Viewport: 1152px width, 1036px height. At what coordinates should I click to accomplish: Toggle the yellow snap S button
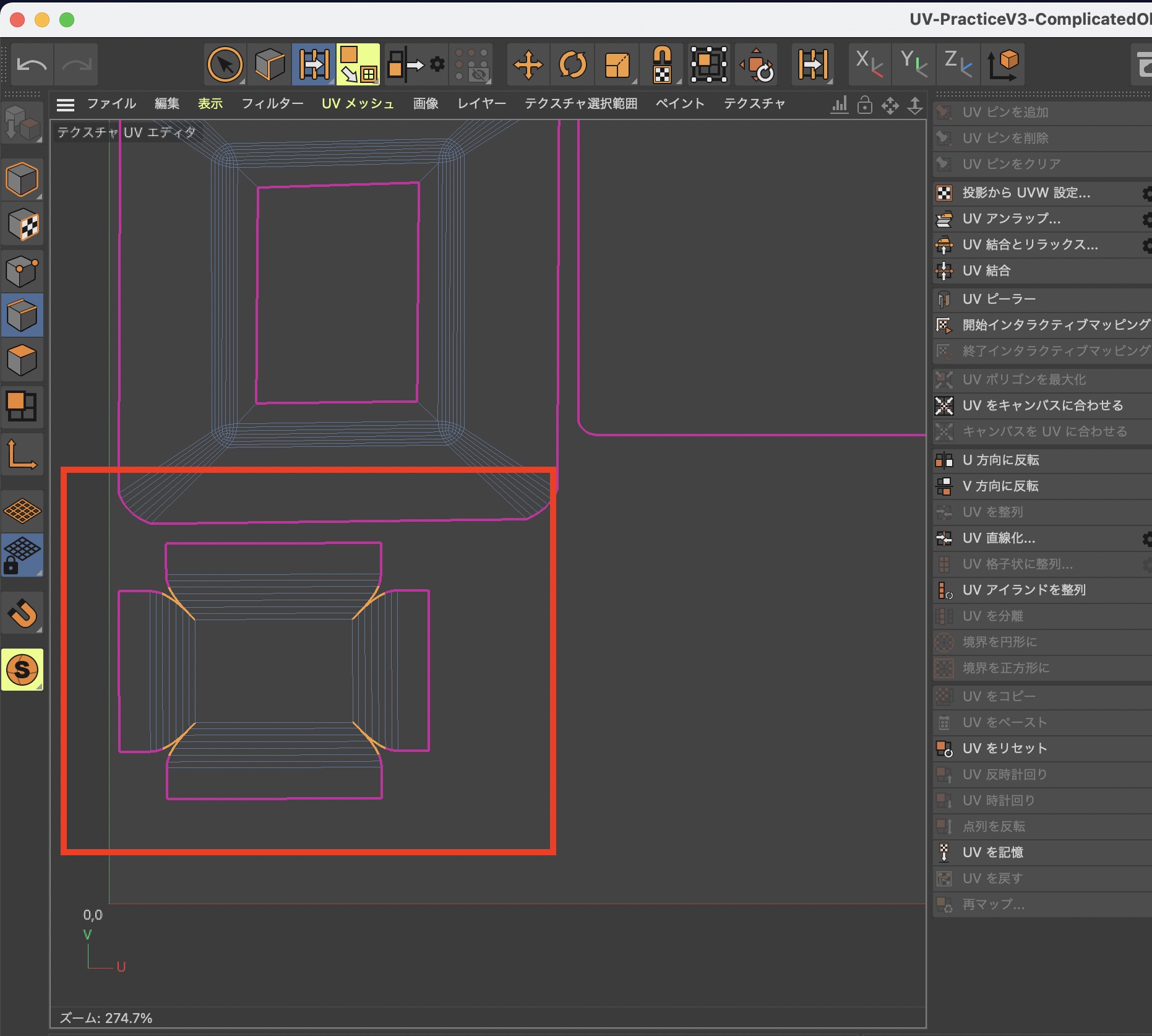point(22,670)
